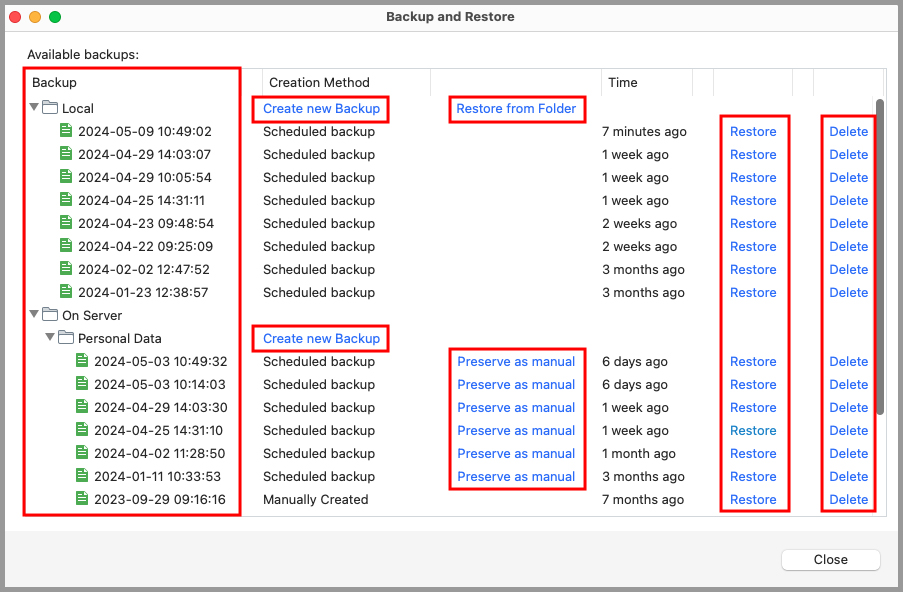The width and height of the screenshot is (903, 592).
Task: Click the Close button
Action: pyautogui.click(x=830, y=559)
